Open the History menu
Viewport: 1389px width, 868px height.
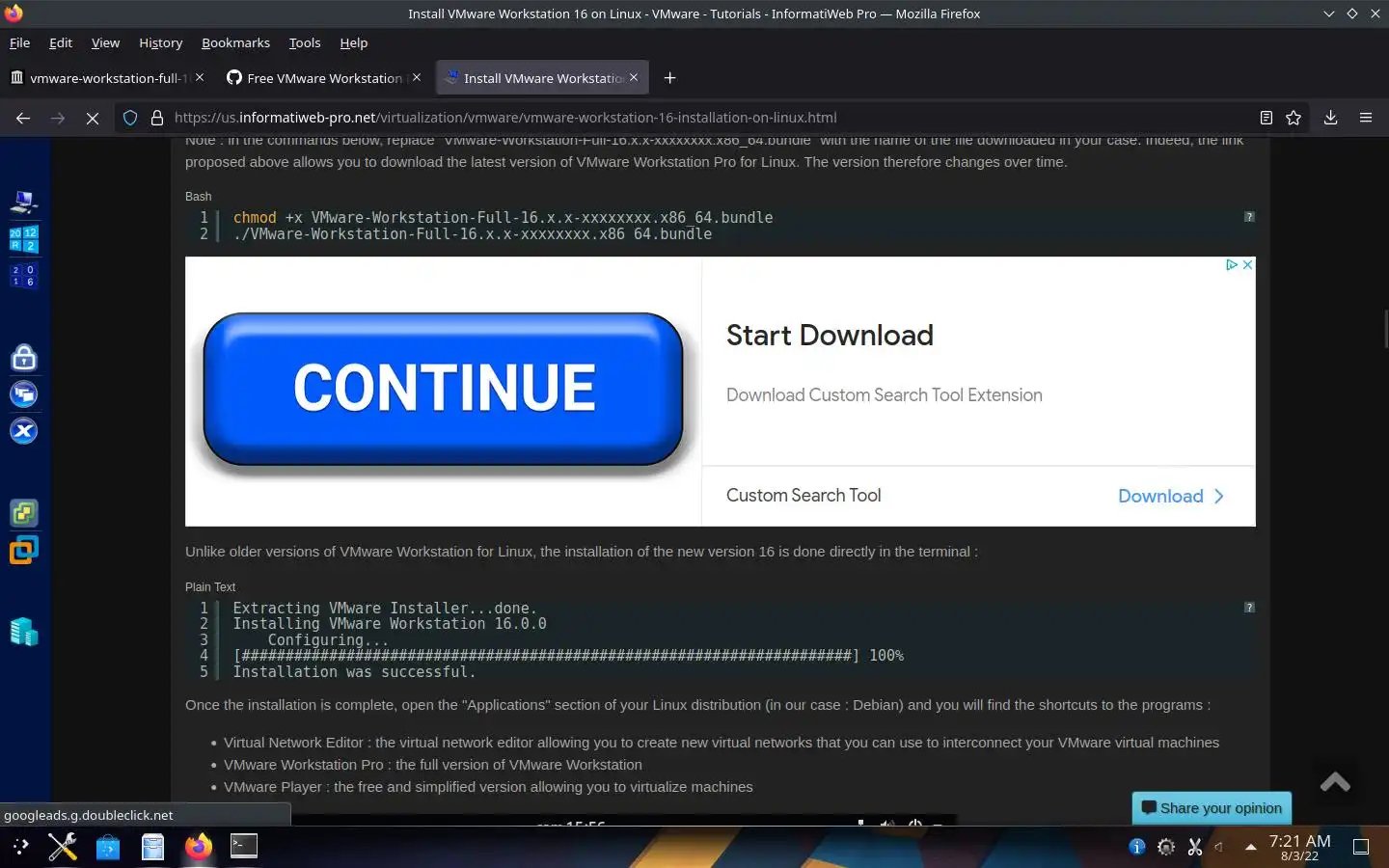160,42
